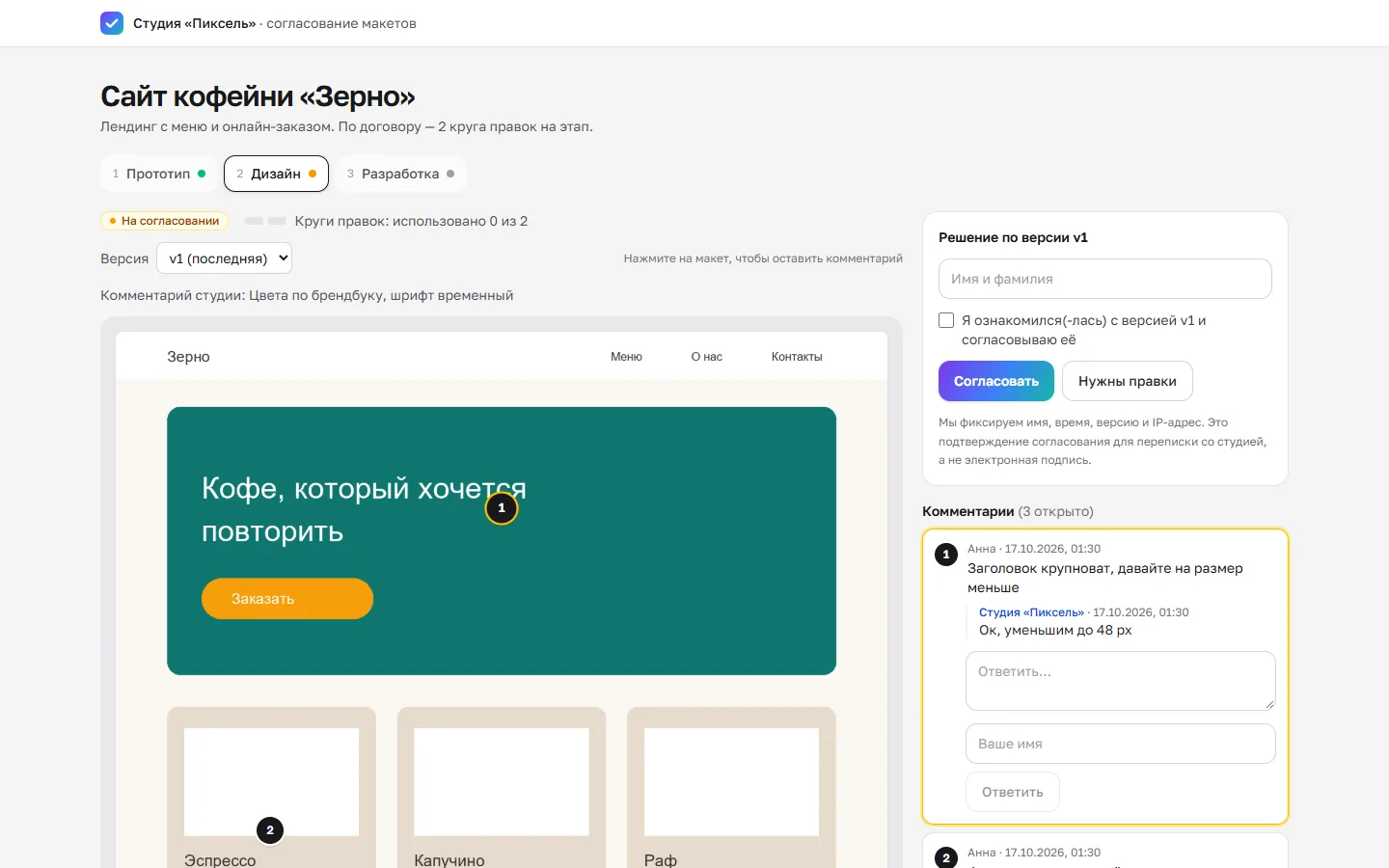
Task: Click the Меню link in the mockup header
Action: 626,357
